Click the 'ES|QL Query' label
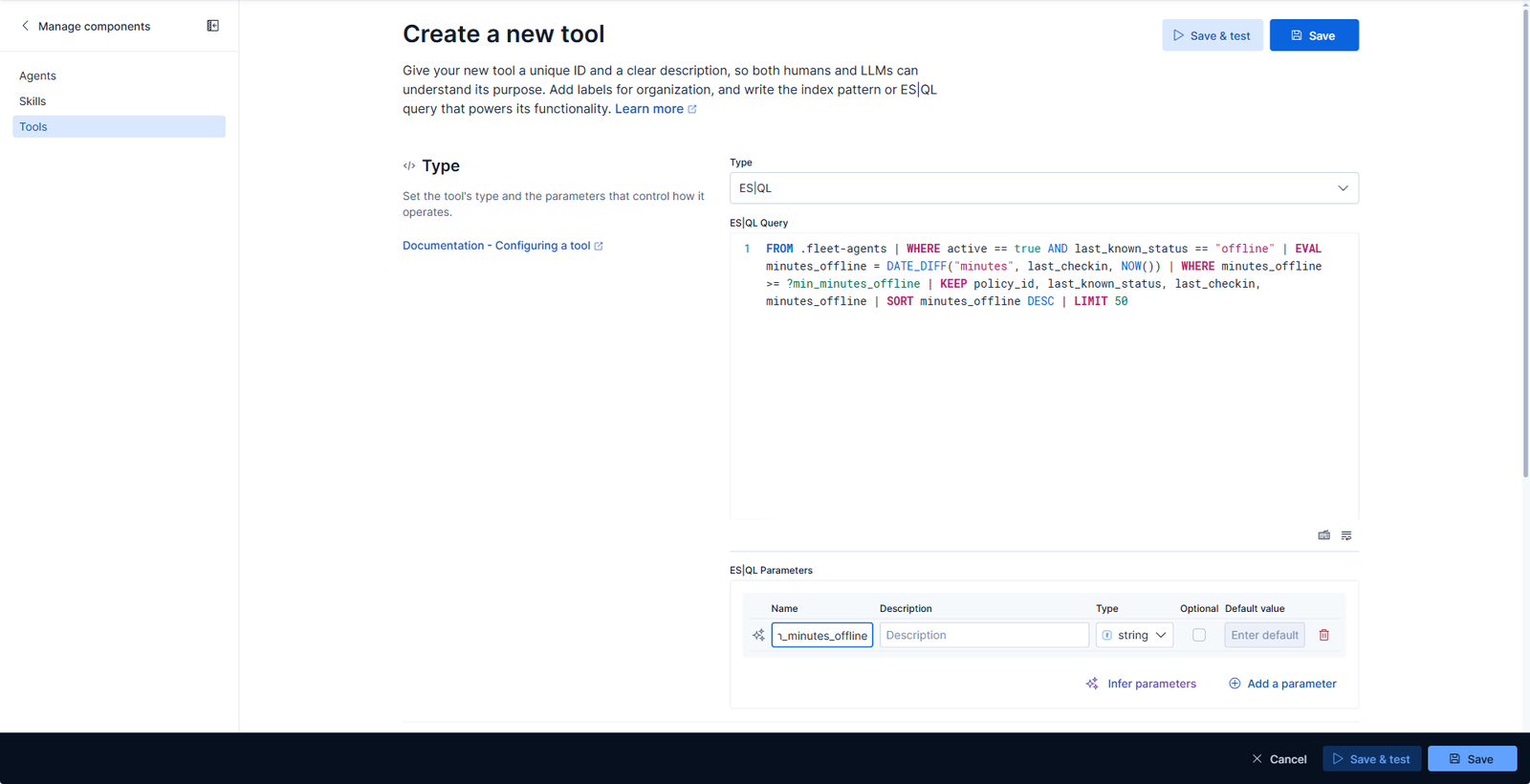1530x784 pixels. pos(759,223)
